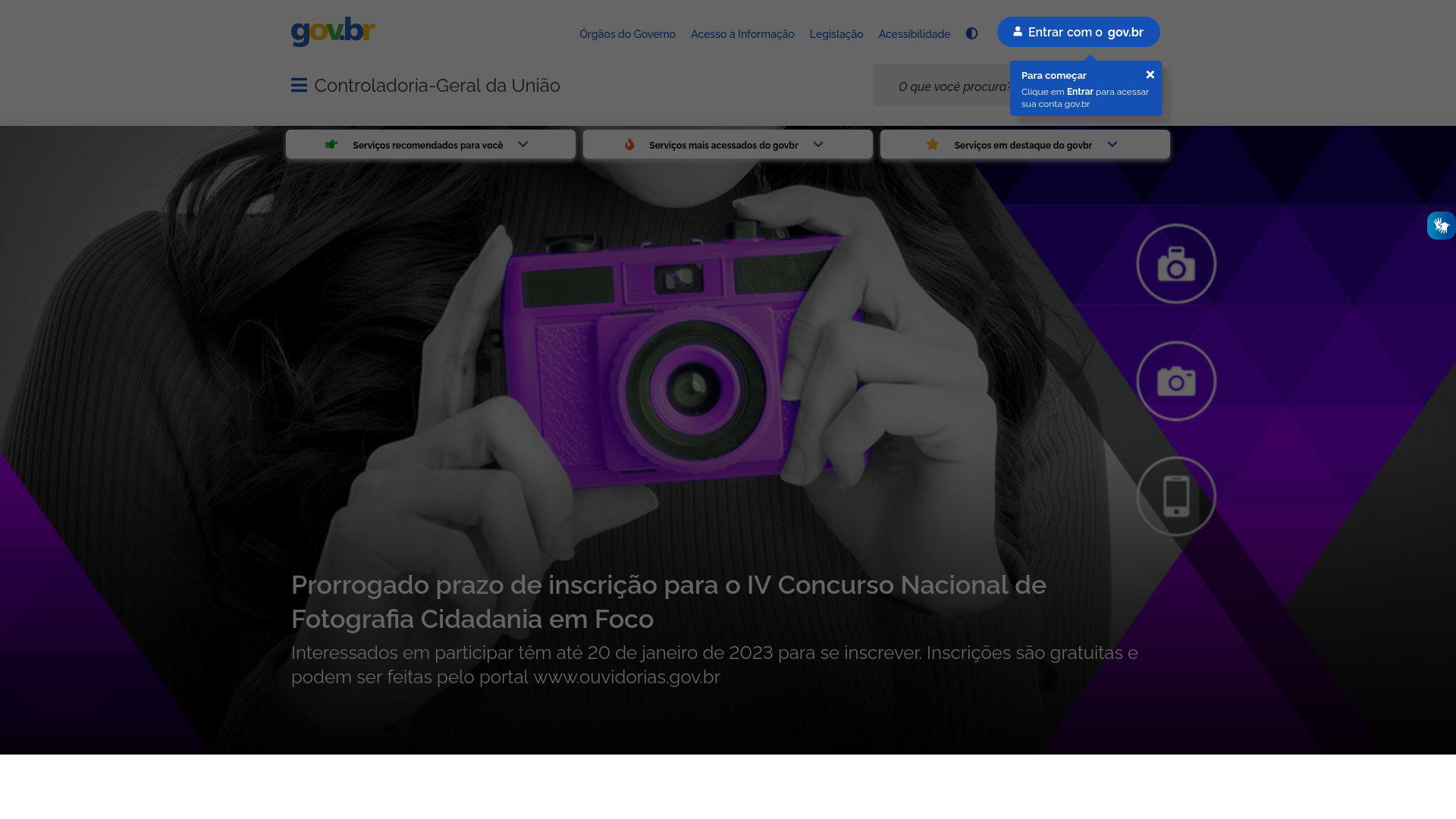Click the star icon in featured services
The width and height of the screenshot is (1456, 819).
[932, 144]
